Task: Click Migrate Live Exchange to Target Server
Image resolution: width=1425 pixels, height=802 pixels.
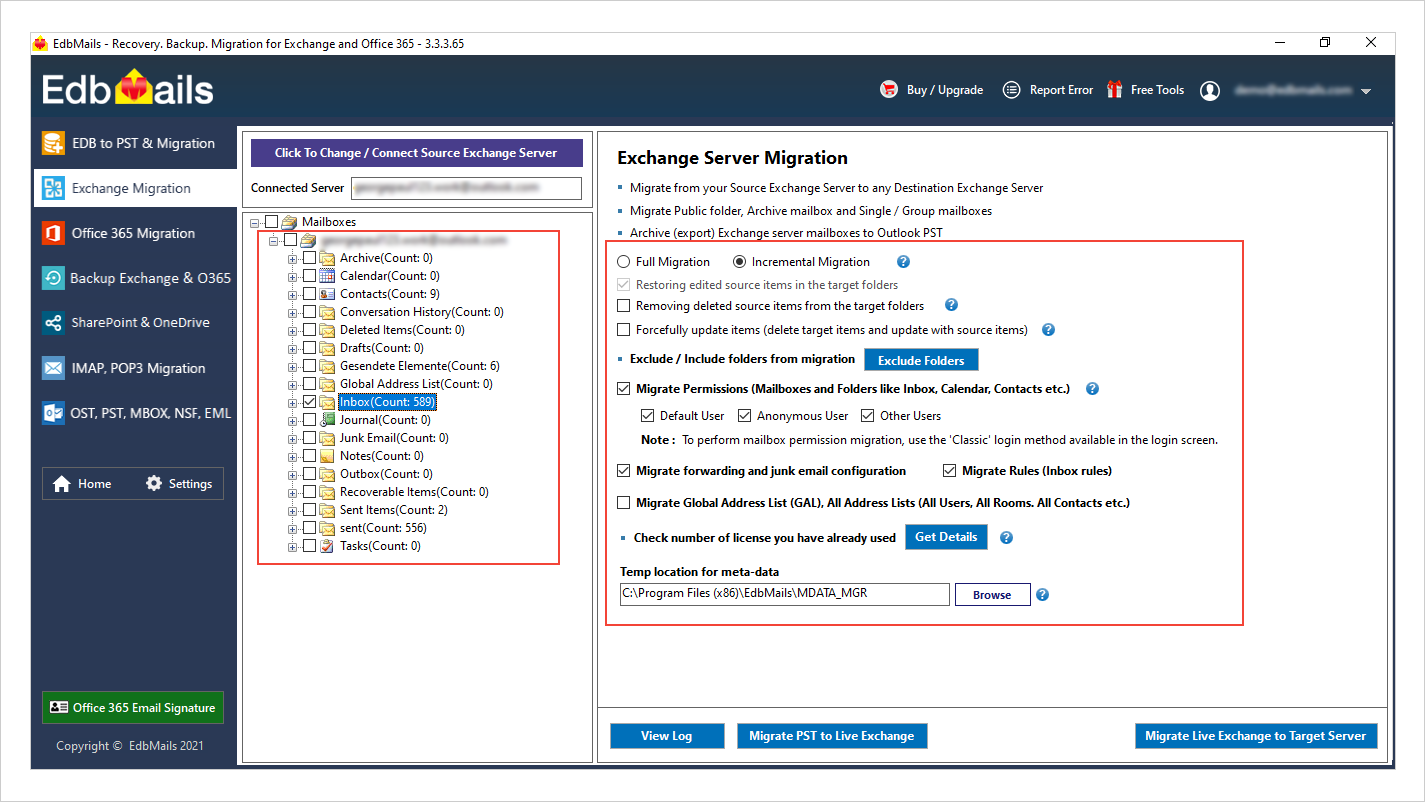Action: 1255,735
